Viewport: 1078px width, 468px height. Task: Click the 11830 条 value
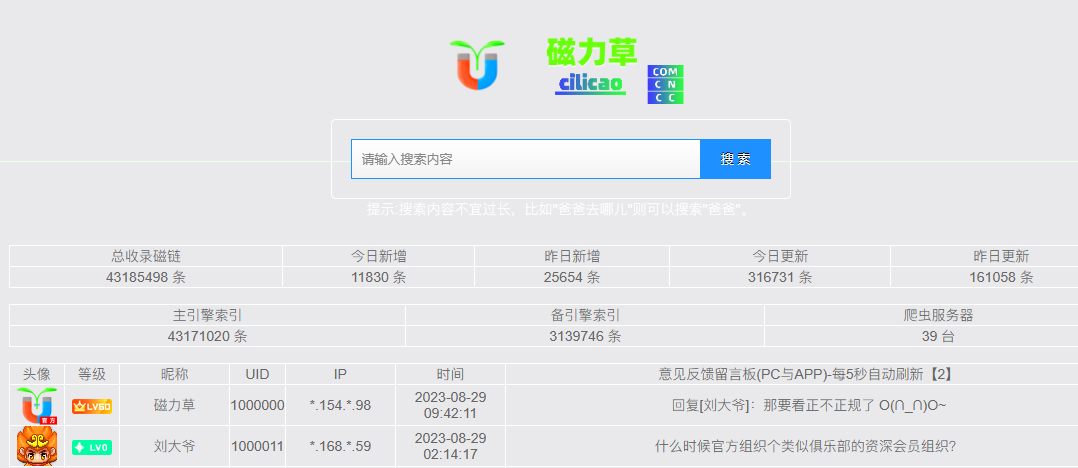tap(378, 278)
